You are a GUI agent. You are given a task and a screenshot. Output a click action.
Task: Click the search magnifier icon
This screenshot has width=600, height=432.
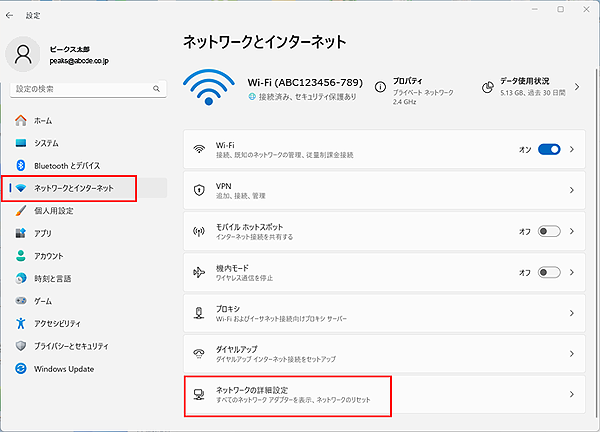tap(158, 89)
